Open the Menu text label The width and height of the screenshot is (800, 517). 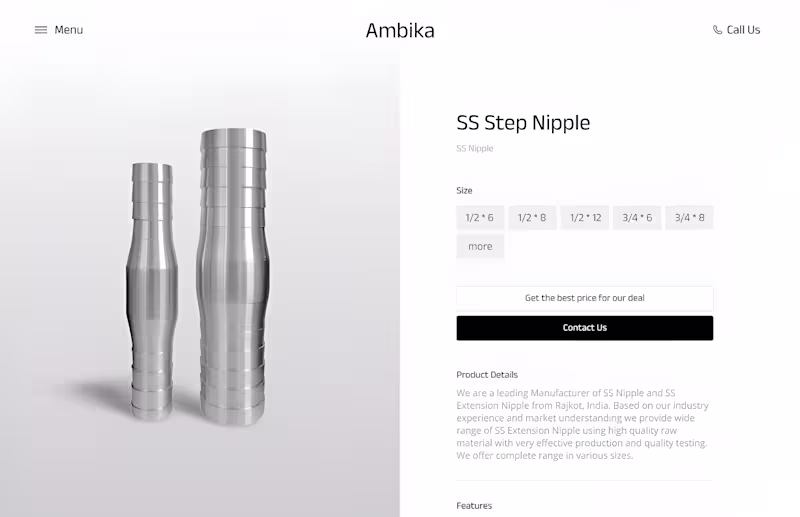(x=69, y=30)
